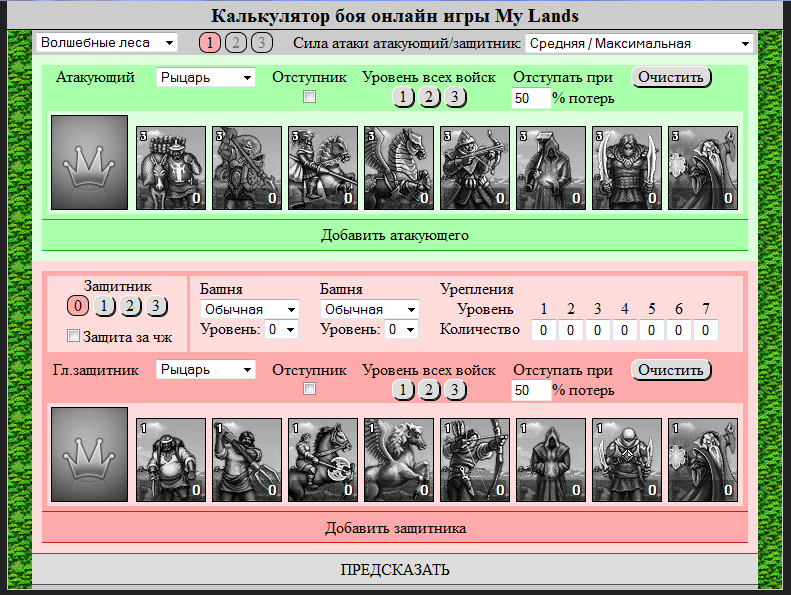Open second tower Уровень dropdown

tap(401, 330)
